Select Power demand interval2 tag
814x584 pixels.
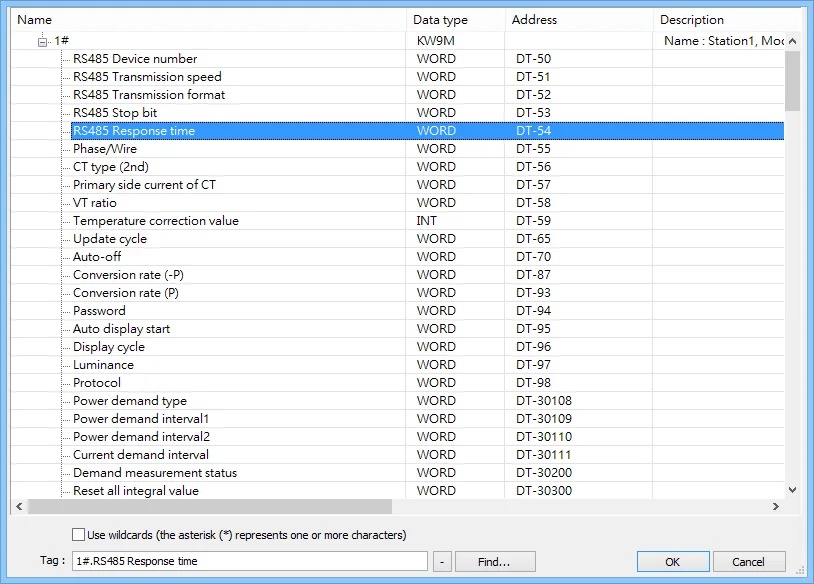tap(141, 437)
